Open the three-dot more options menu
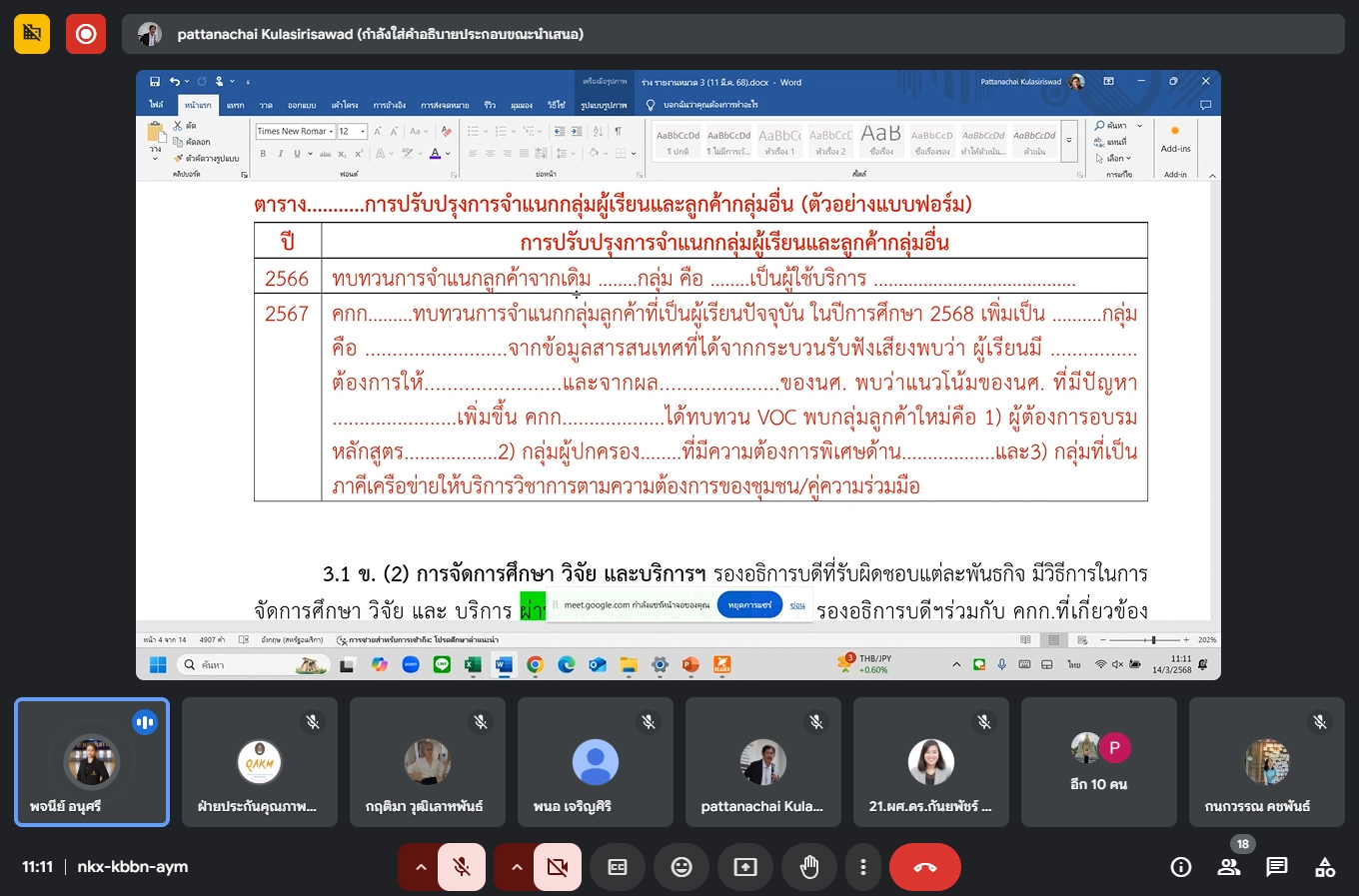 tap(863, 867)
